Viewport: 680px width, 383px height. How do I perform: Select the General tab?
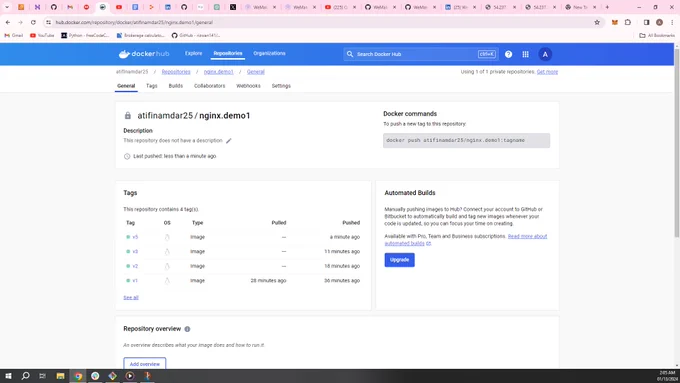[x=126, y=86]
